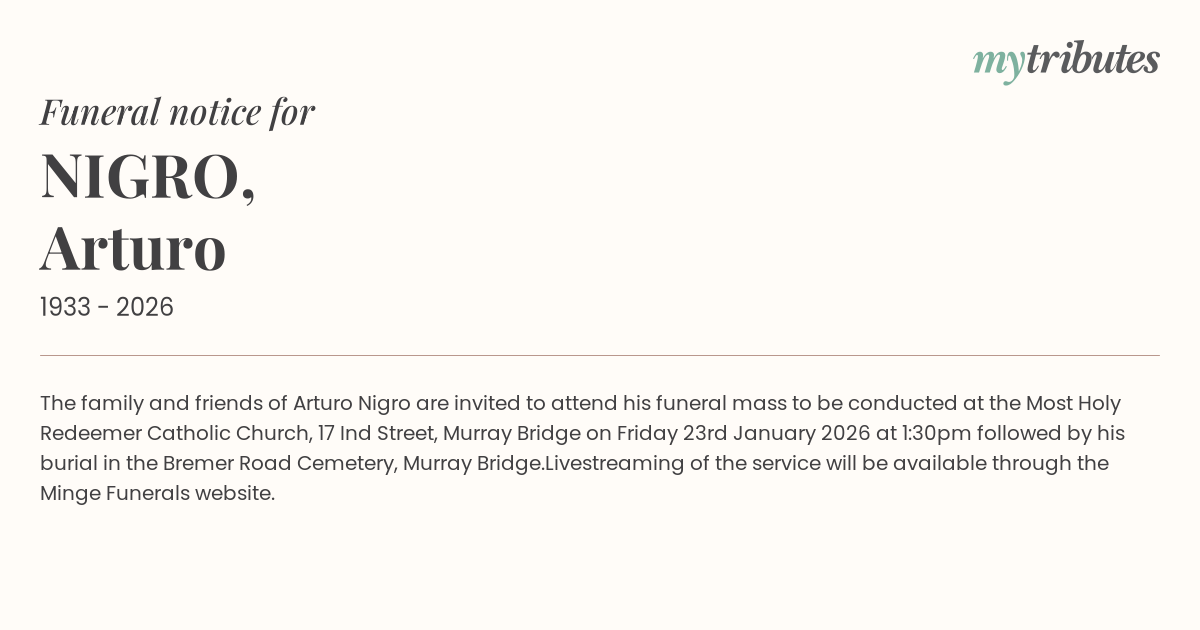Click the horizontal divider line

(x=600, y=355)
